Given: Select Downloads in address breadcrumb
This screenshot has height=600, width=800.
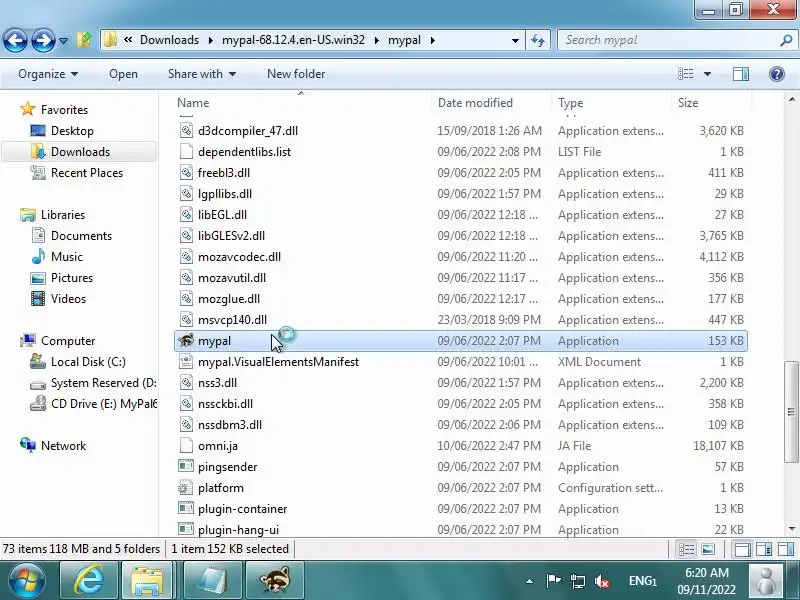Looking at the screenshot, I should pos(169,40).
